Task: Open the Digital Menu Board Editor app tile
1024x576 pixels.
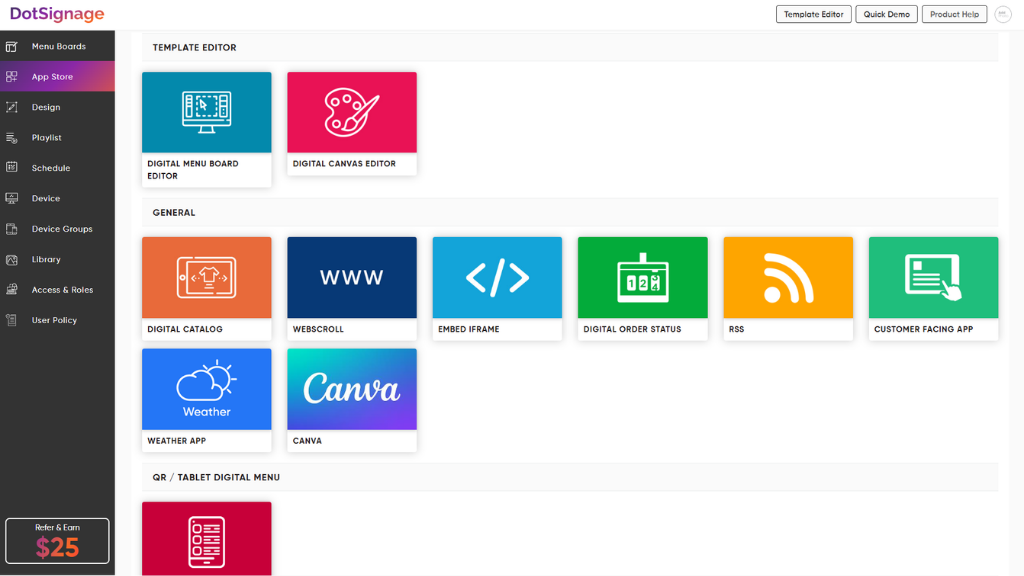Action: [x=206, y=129]
